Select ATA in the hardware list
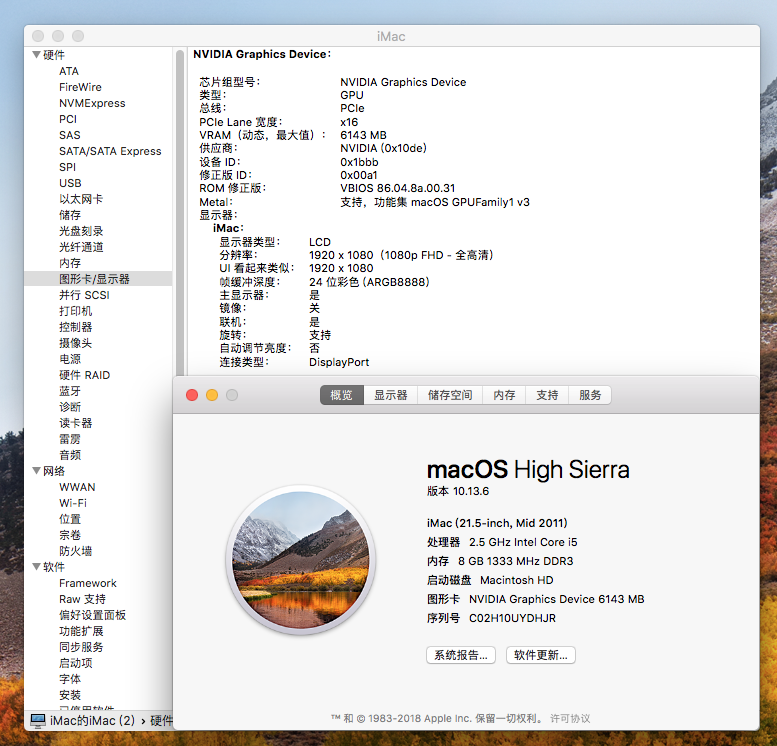The width and height of the screenshot is (777, 746). pos(69,71)
